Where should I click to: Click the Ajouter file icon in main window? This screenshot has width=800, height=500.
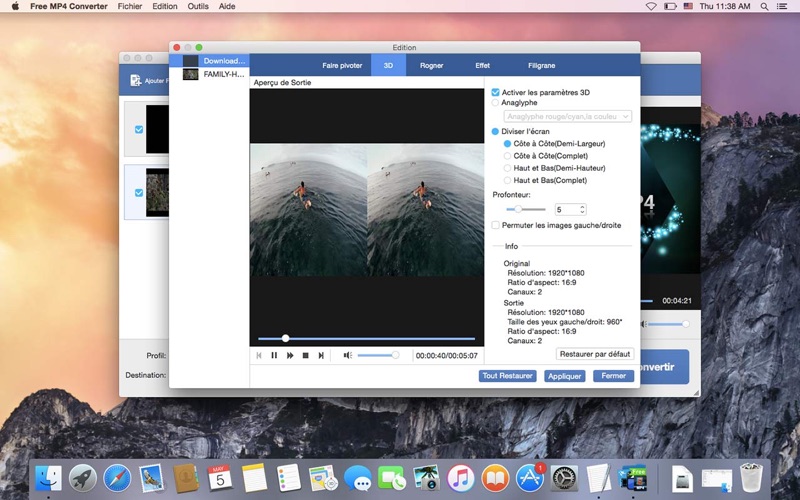(x=136, y=81)
